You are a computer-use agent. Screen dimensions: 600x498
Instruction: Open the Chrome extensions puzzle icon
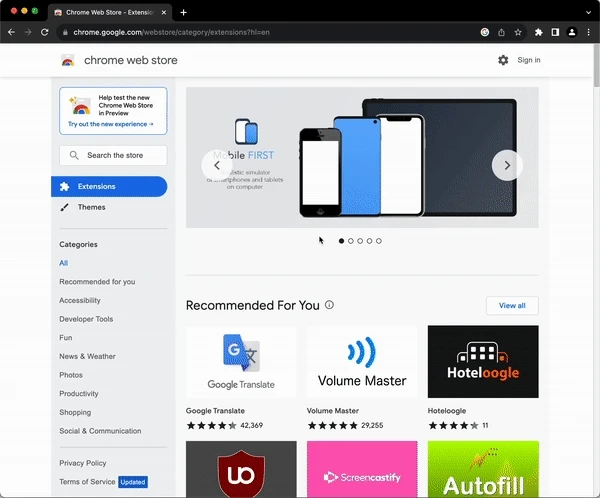538,32
